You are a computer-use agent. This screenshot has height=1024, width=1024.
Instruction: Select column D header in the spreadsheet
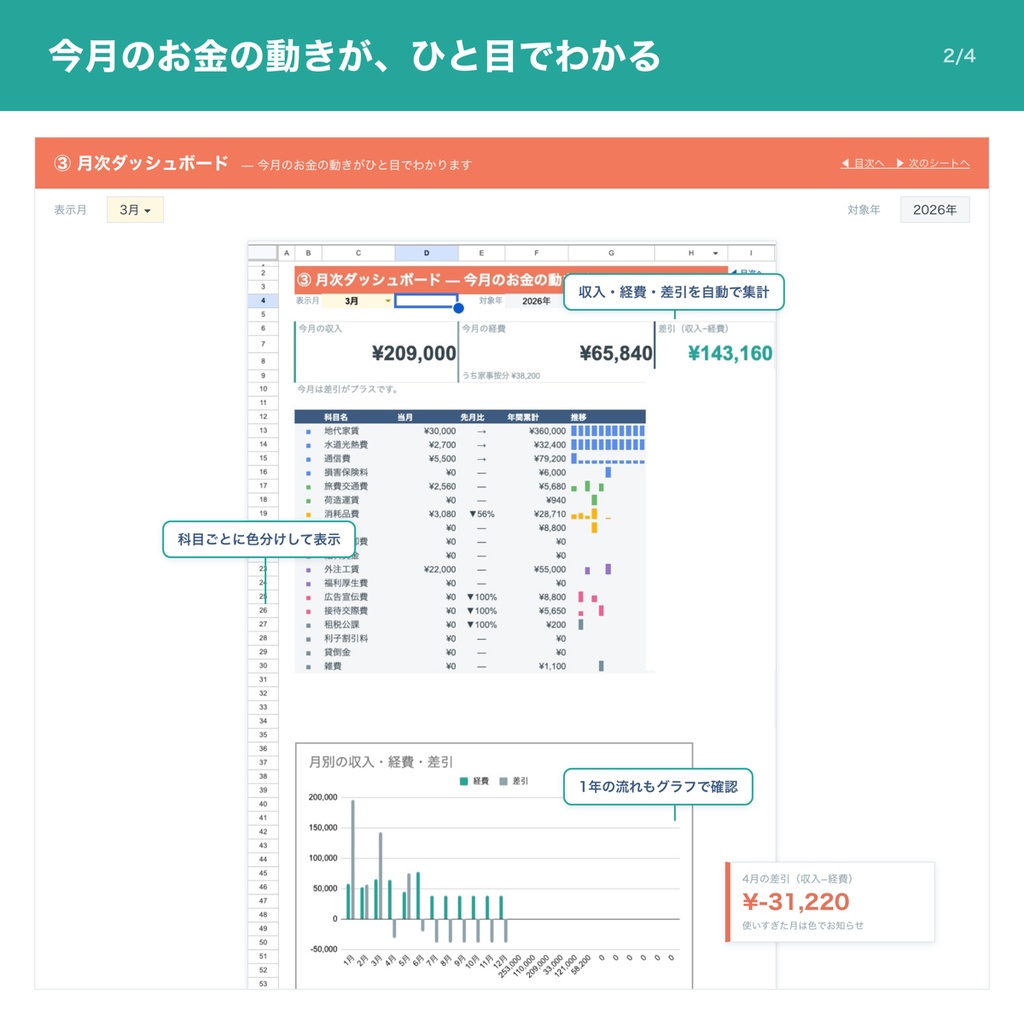426,253
